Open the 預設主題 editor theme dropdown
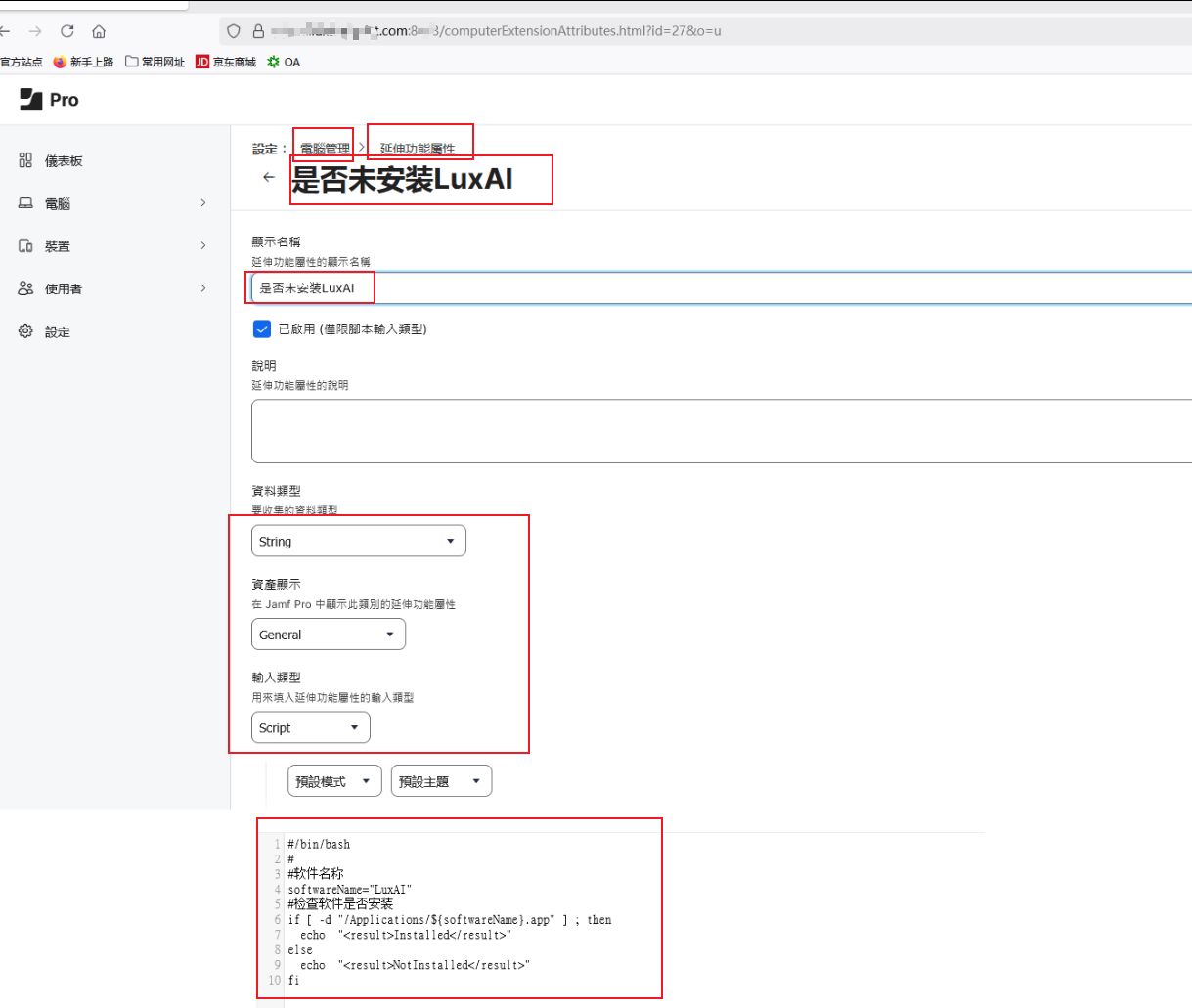Viewport: 1192px width, 1008px height. [441, 781]
